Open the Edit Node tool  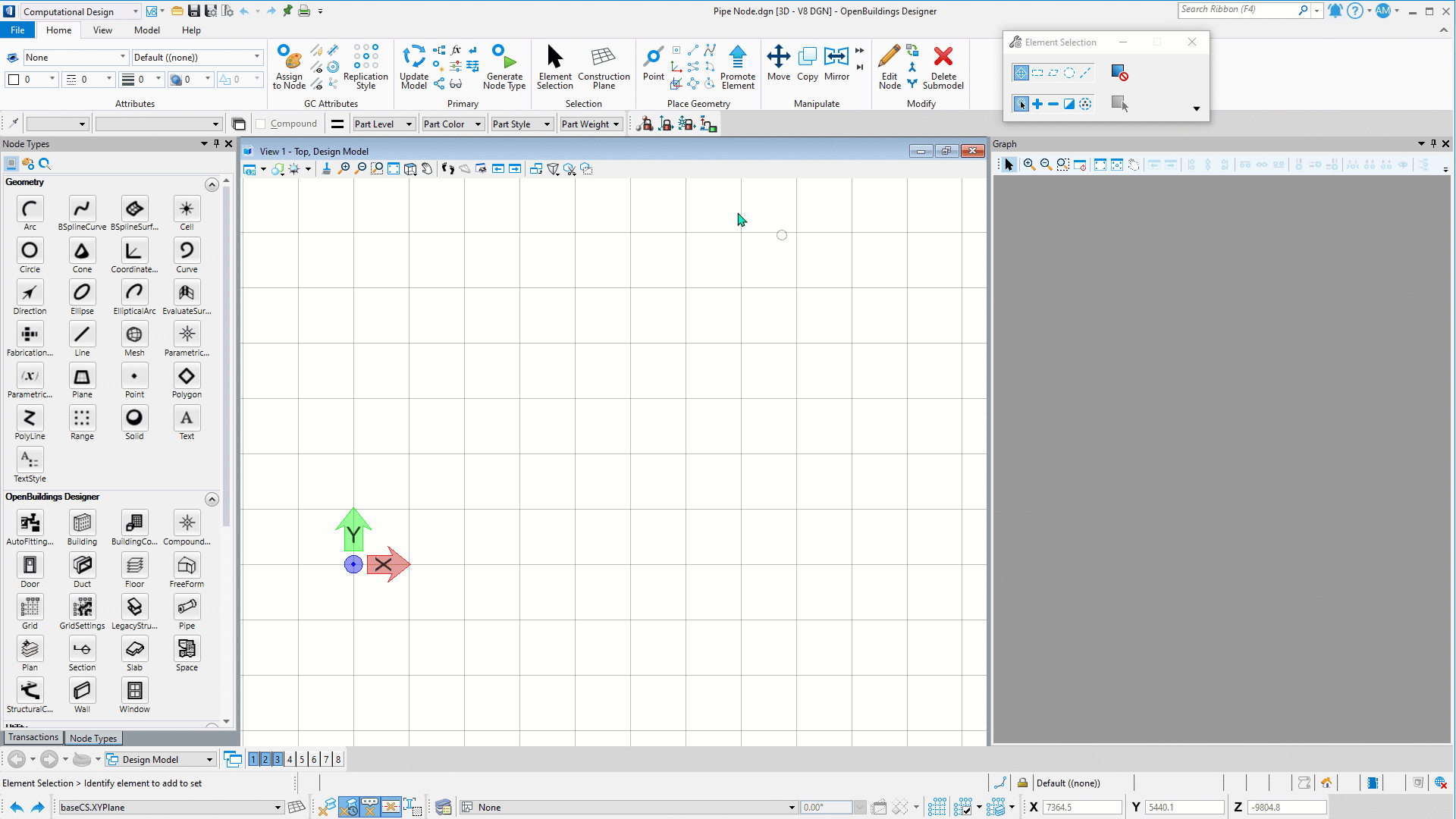pos(890,67)
